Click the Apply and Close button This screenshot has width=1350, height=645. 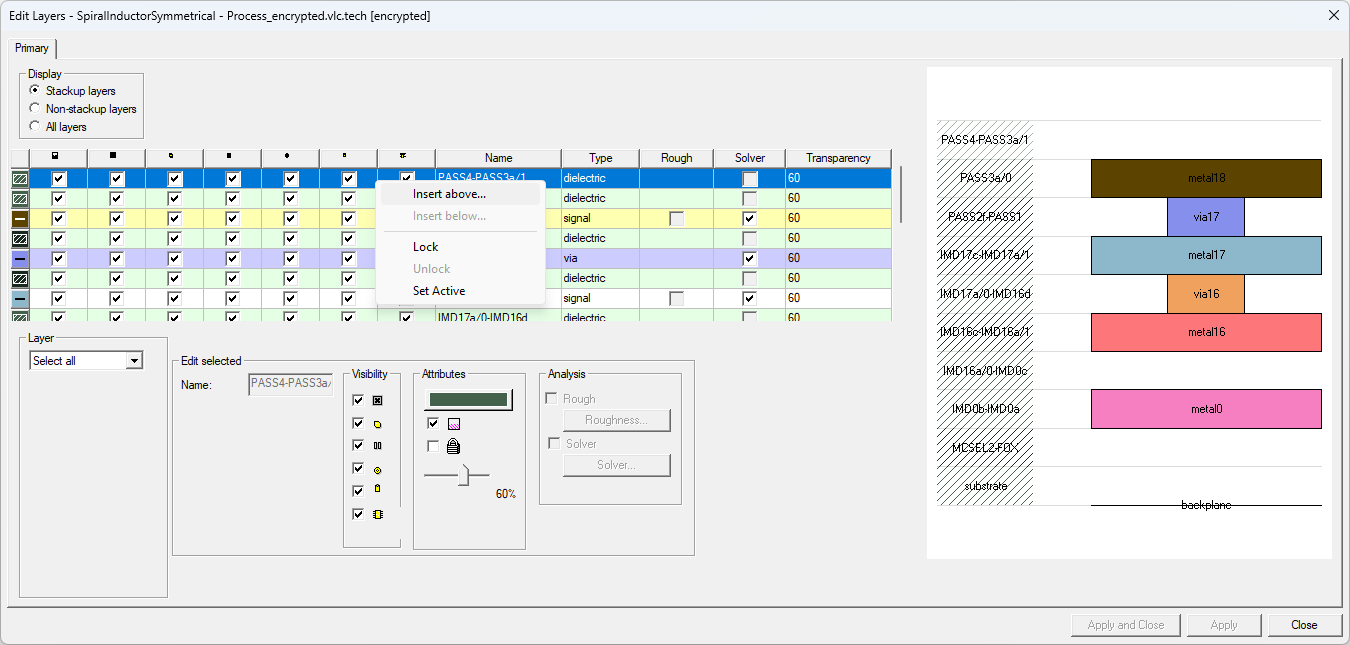pos(1125,624)
